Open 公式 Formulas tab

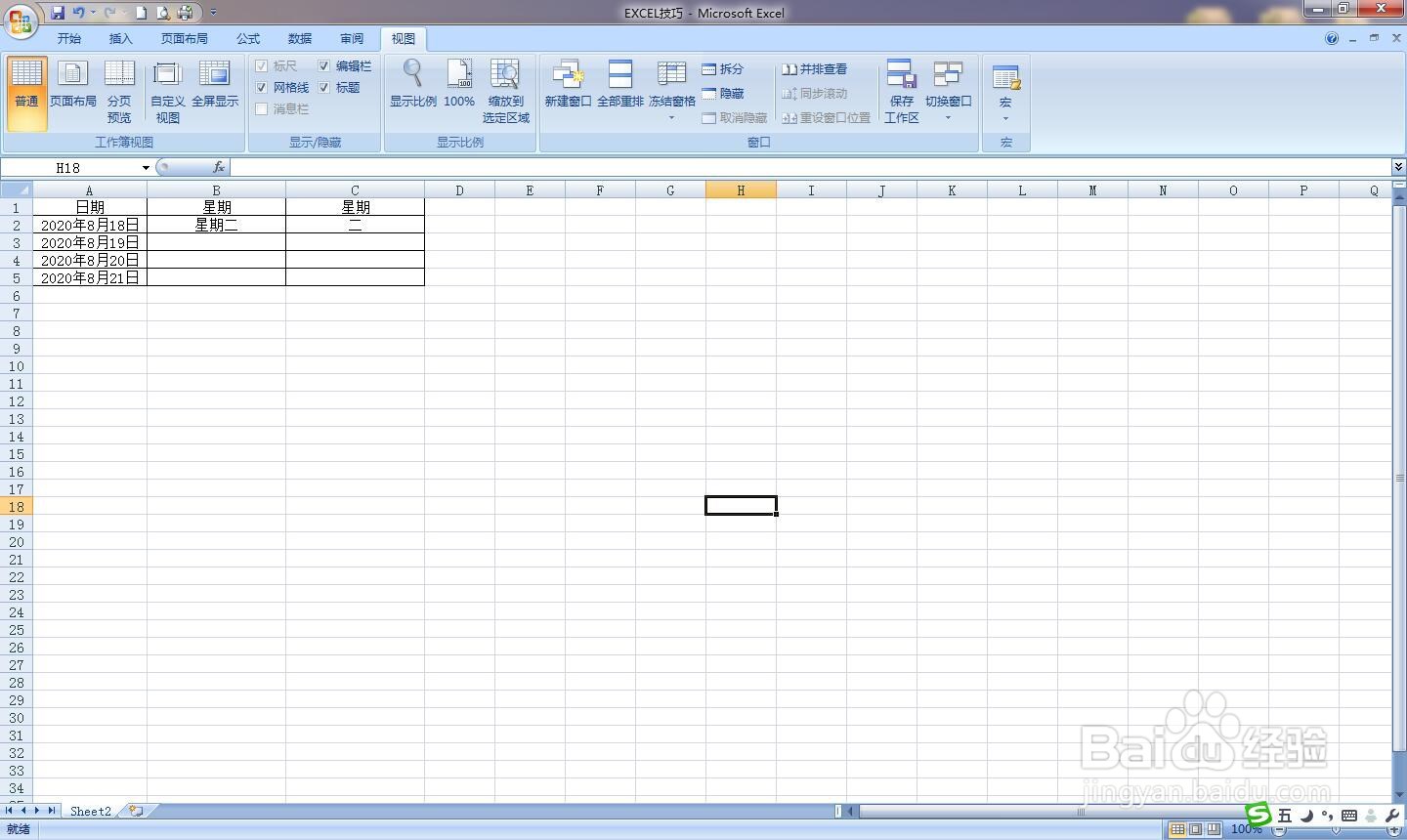tap(248, 39)
